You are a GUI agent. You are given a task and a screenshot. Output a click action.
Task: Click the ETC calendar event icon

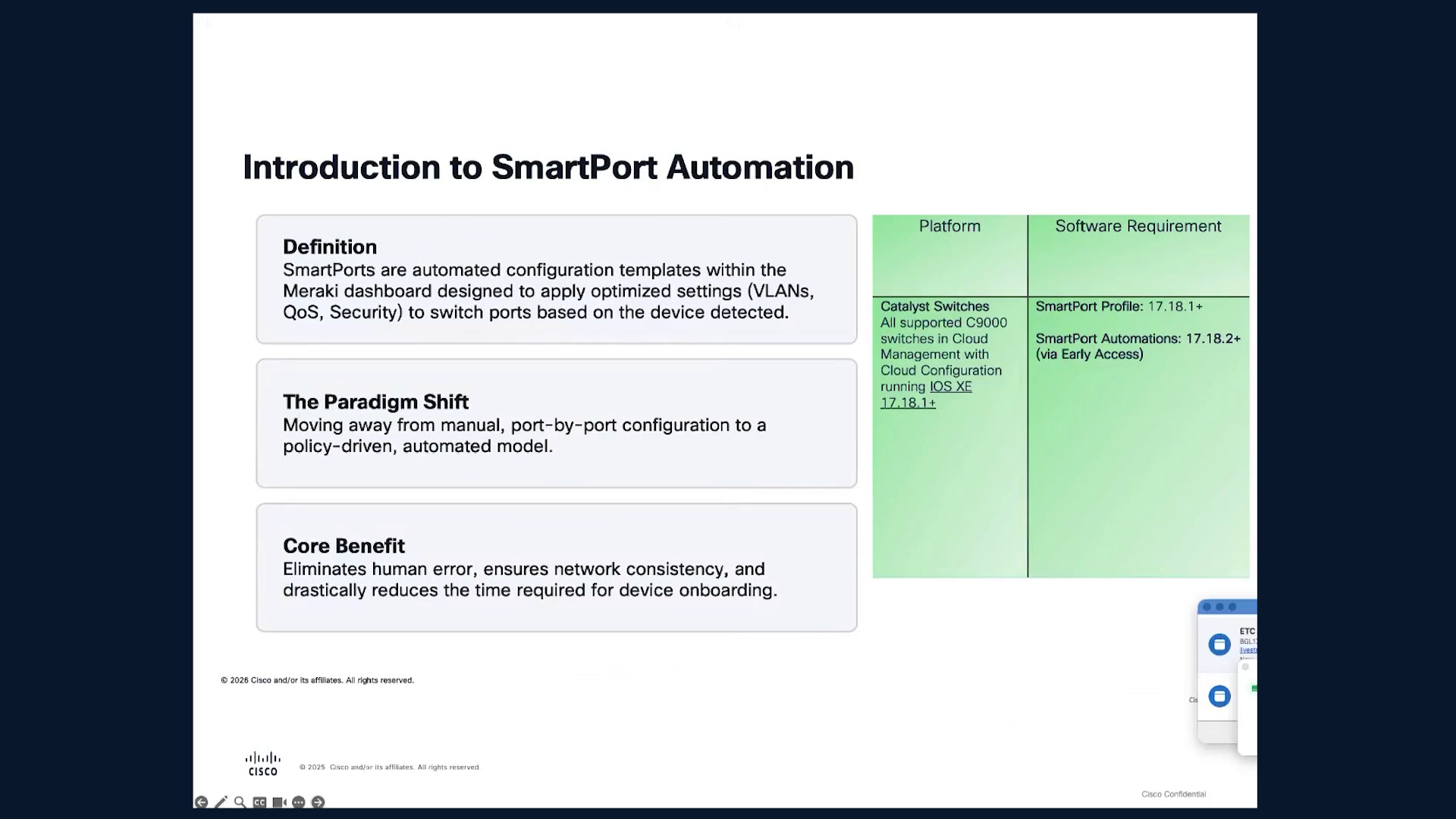coord(1219,645)
